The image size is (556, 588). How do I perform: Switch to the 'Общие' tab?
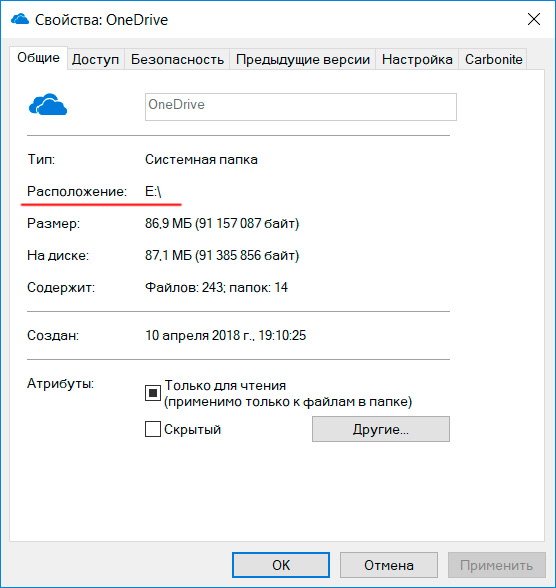pos(38,58)
